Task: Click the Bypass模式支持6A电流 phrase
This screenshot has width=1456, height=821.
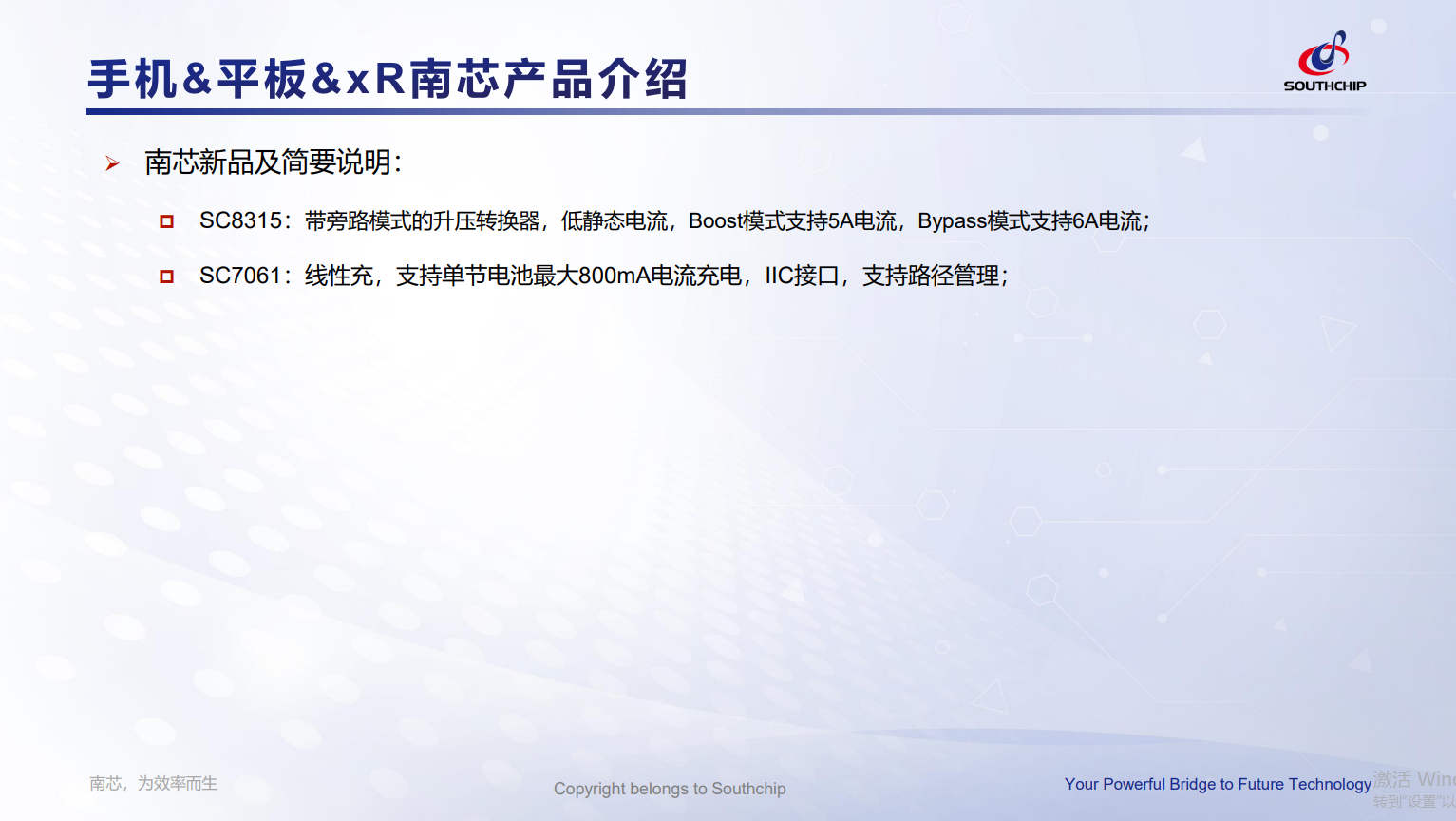Action: pos(1030,221)
